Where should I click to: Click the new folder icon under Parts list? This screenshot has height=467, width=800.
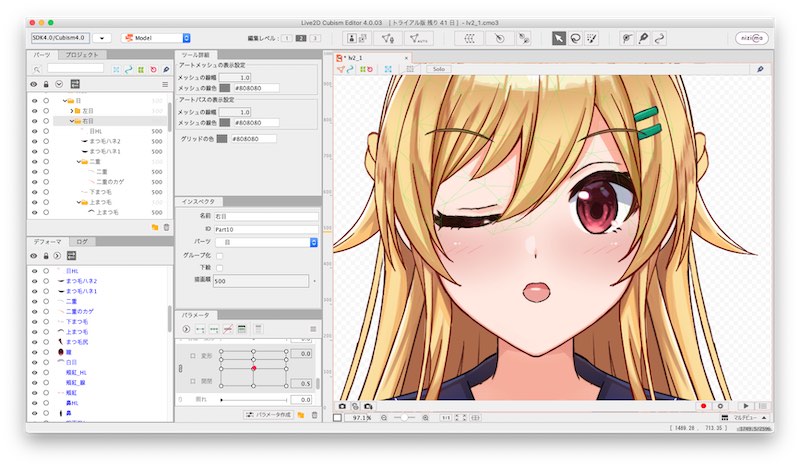(x=155, y=227)
